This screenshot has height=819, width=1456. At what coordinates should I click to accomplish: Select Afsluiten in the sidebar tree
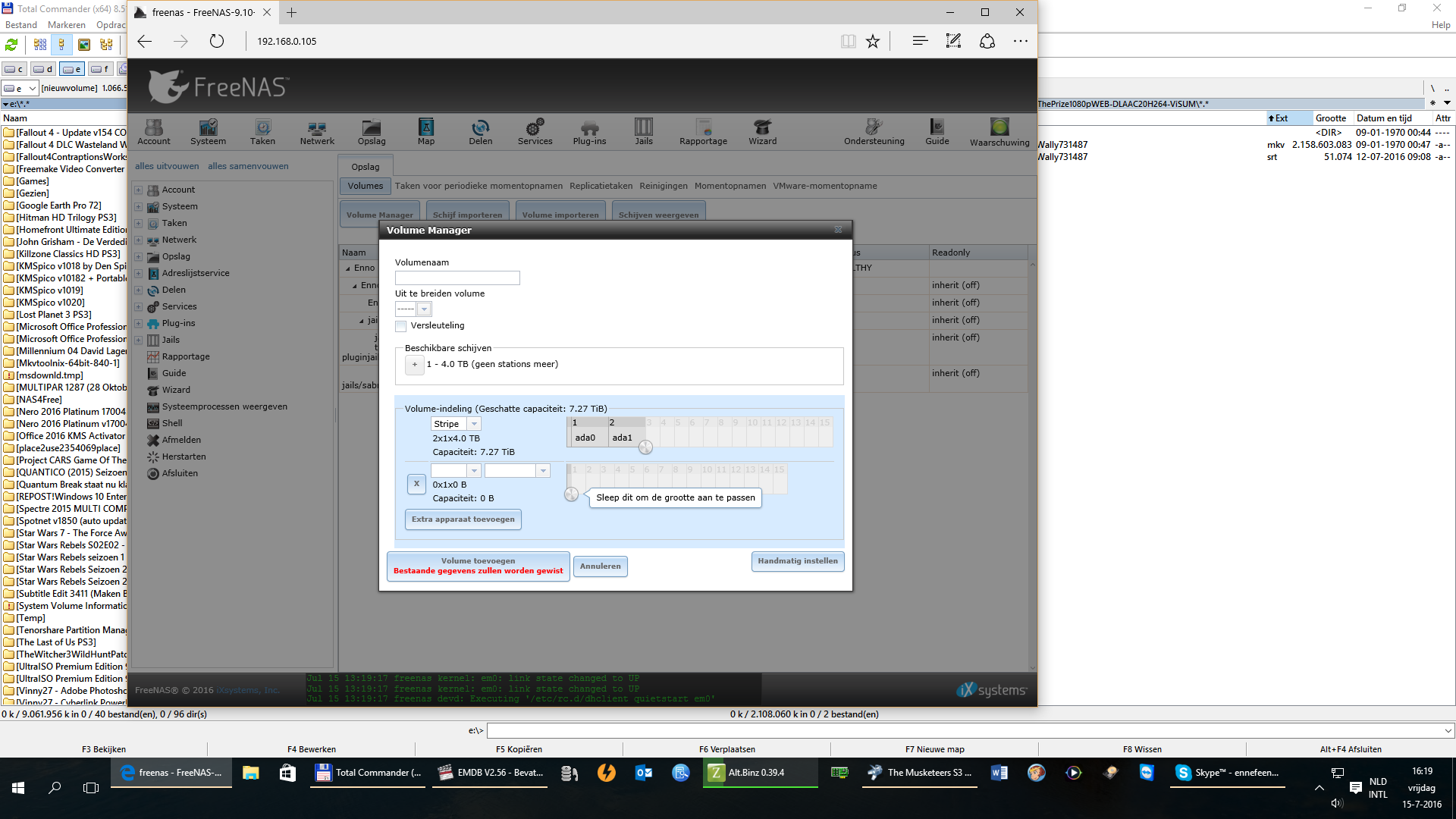(x=180, y=473)
